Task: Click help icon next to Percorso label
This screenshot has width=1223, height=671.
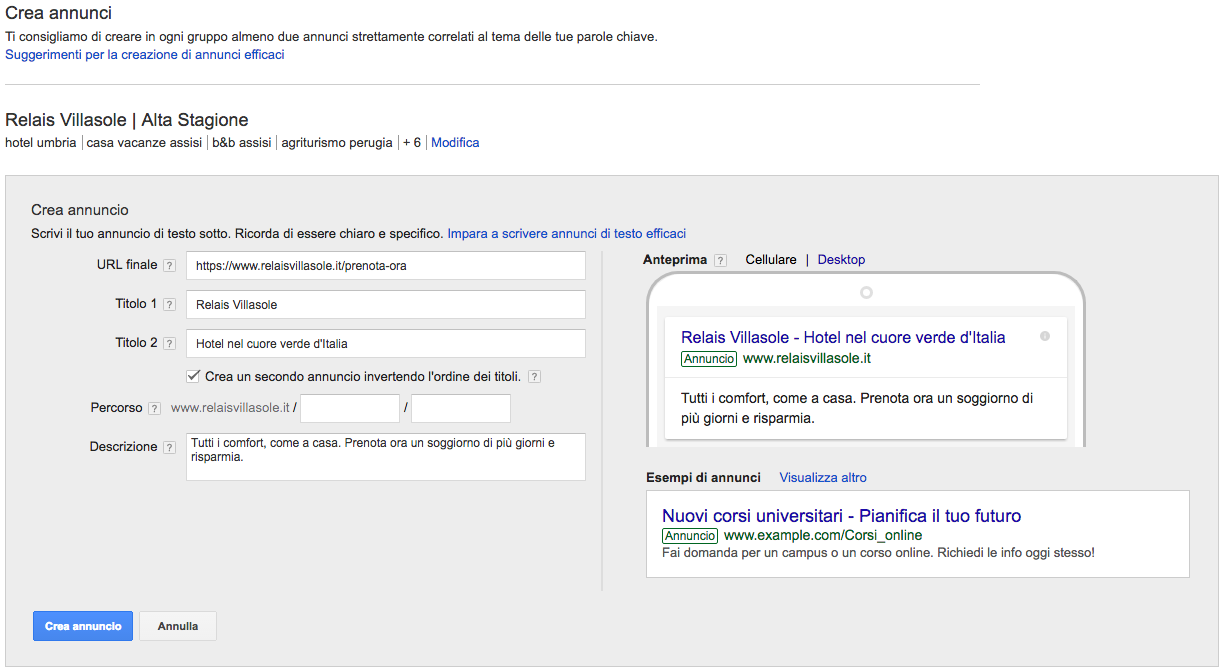Action: [154, 408]
